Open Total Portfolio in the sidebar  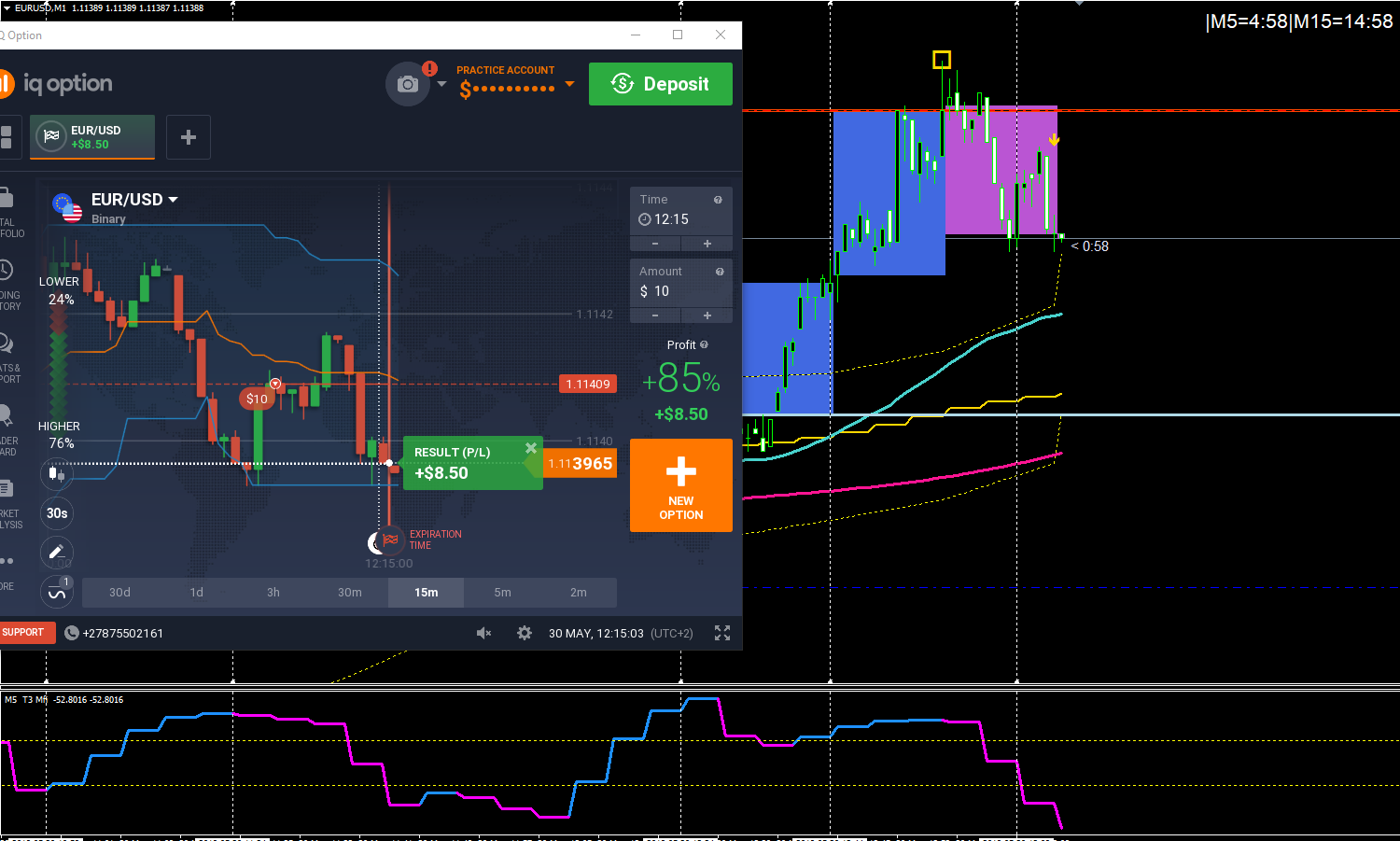7,213
